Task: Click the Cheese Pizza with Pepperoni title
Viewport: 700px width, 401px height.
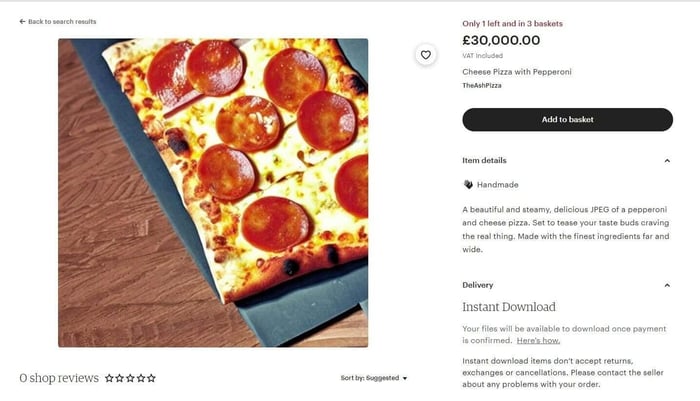Action: coord(516,72)
